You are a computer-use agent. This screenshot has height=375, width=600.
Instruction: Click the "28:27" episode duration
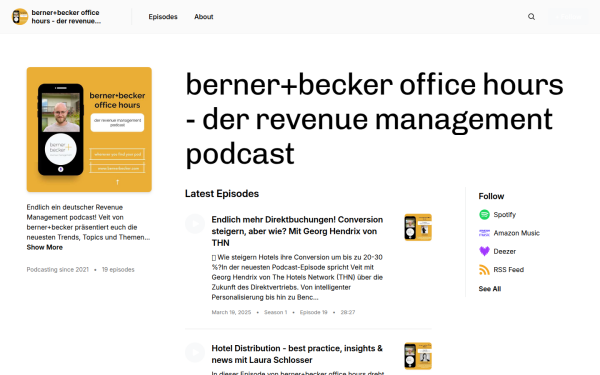348,312
